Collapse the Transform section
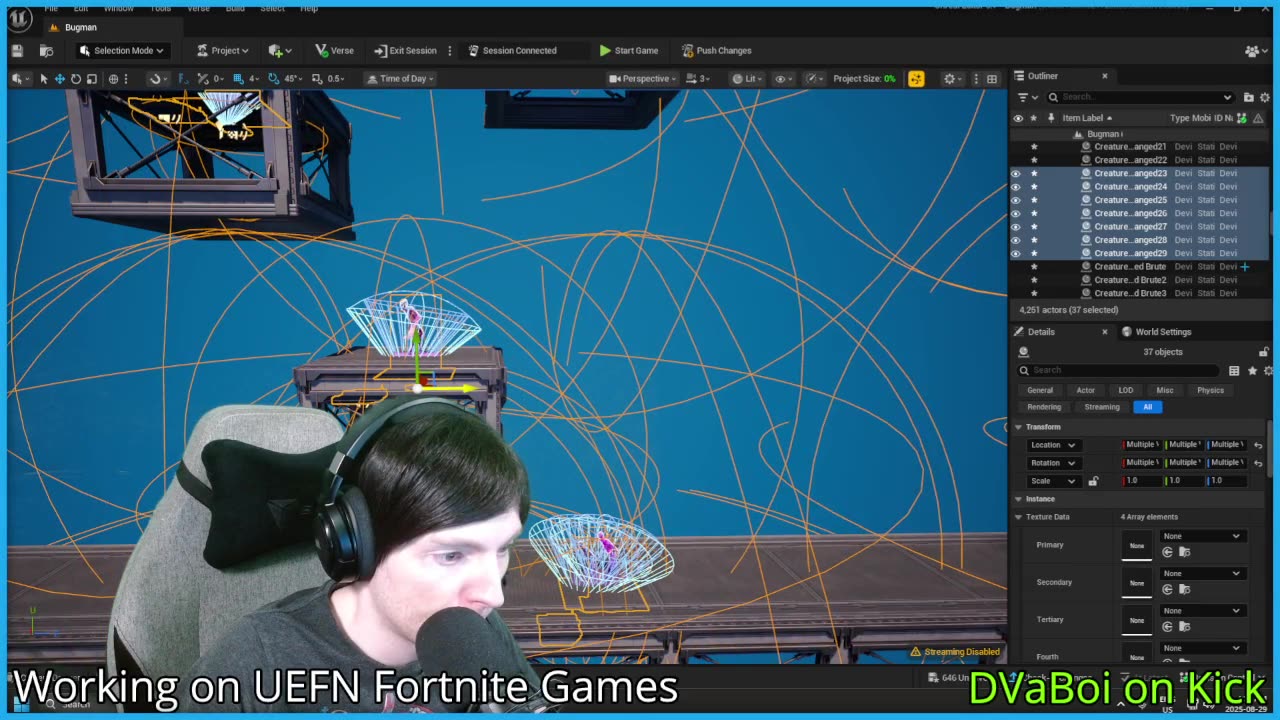Image resolution: width=1280 pixels, height=720 pixels. [x=1019, y=427]
